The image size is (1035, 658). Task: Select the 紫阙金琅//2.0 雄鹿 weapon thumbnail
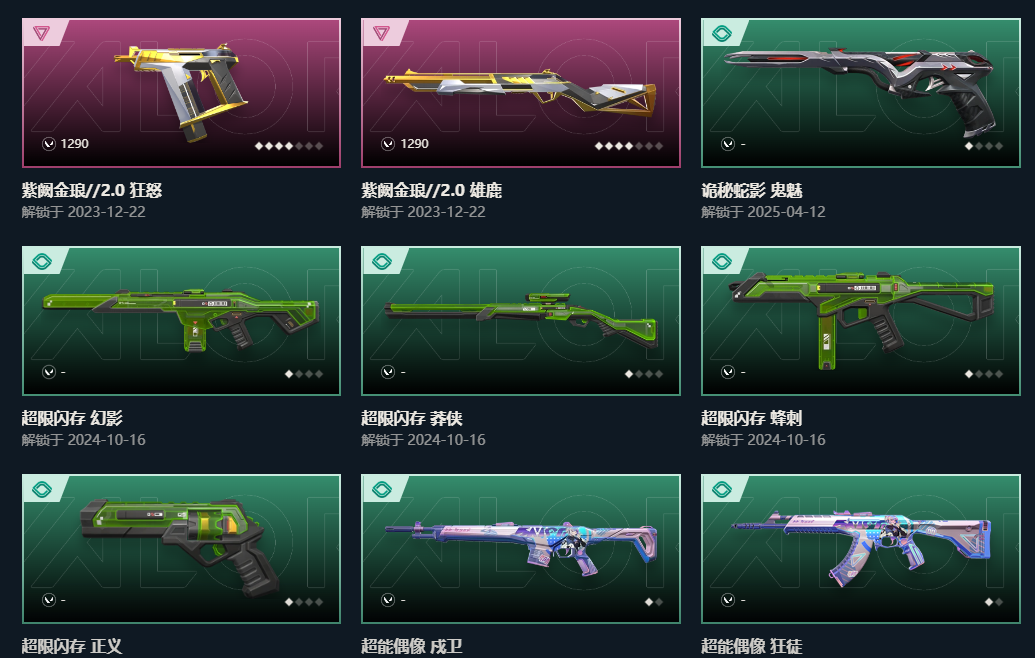[x=521, y=93]
